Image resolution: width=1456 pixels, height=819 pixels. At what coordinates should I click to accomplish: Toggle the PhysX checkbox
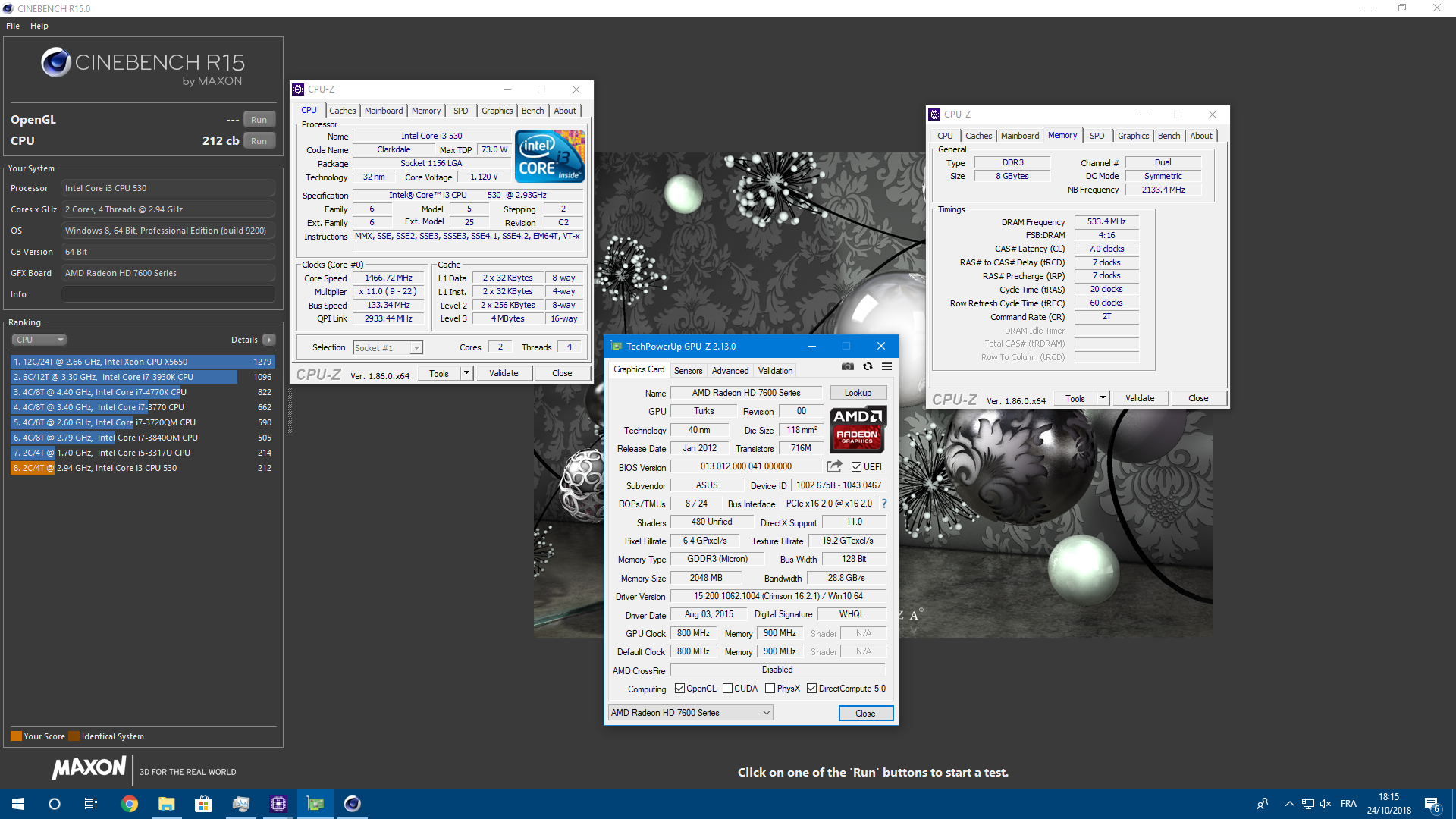pos(770,689)
